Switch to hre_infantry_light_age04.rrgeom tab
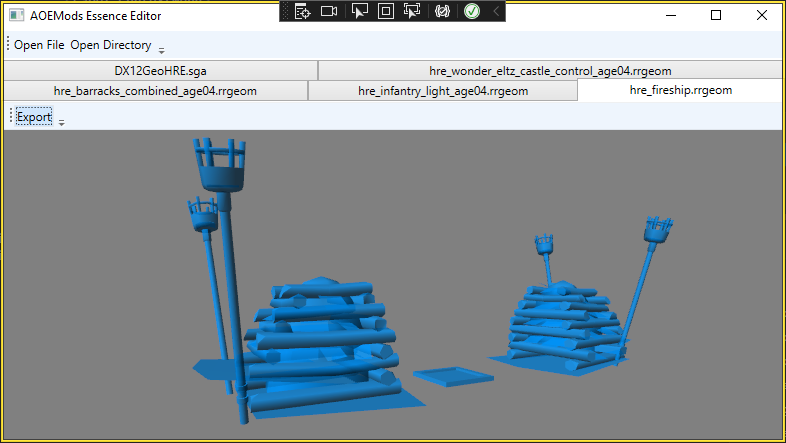Viewport: 786px width, 443px height. coord(443,91)
